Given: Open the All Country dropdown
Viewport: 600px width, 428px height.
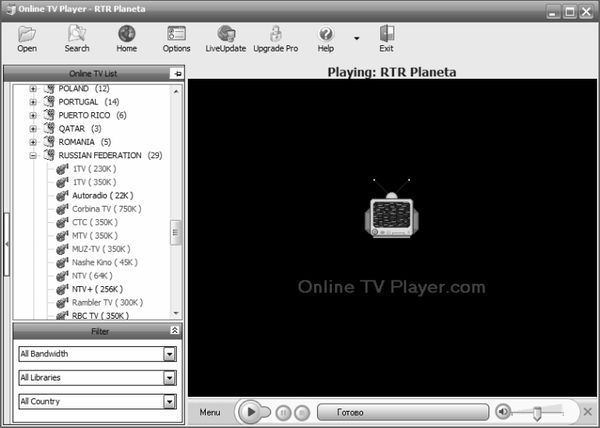Looking at the screenshot, I should point(170,402).
